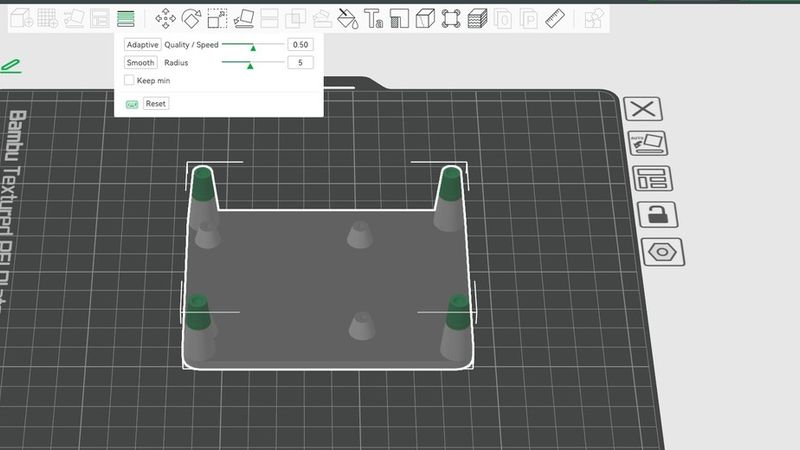Enable the Keep min checkbox
Image resolution: width=800 pixels, height=450 pixels.
point(129,80)
